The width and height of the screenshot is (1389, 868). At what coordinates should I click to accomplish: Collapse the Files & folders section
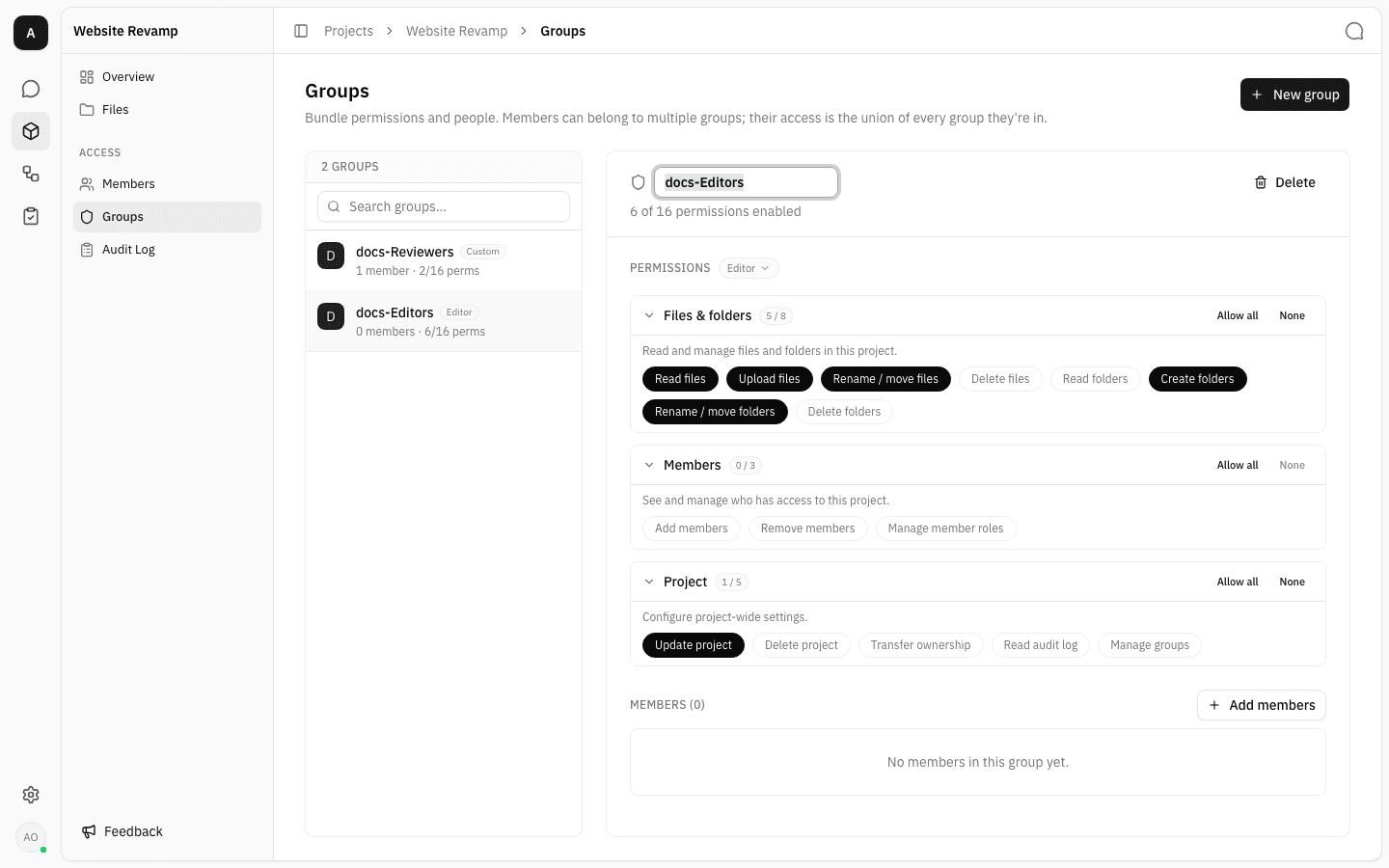pyautogui.click(x=649, y=315)
